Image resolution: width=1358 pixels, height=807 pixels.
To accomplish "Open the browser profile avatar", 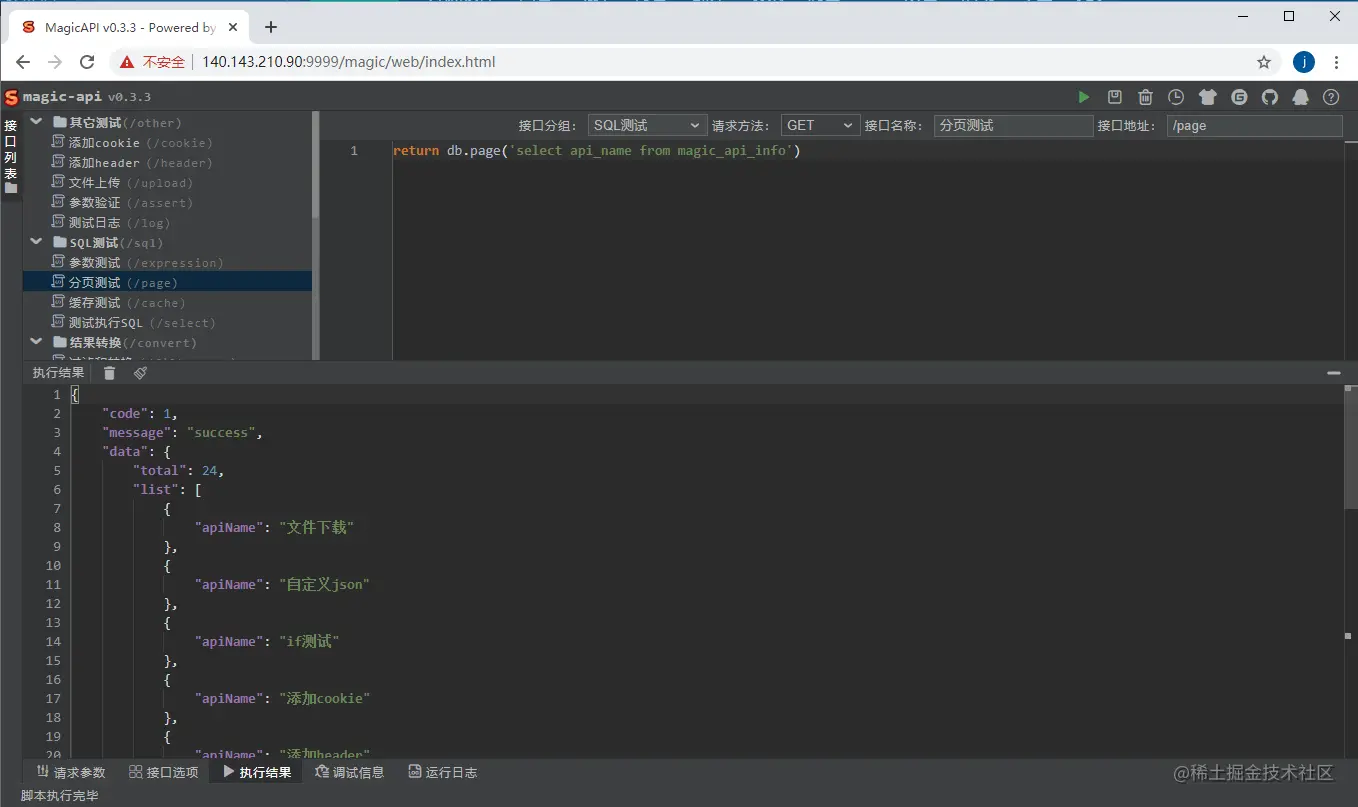I will click(1304, 62).
